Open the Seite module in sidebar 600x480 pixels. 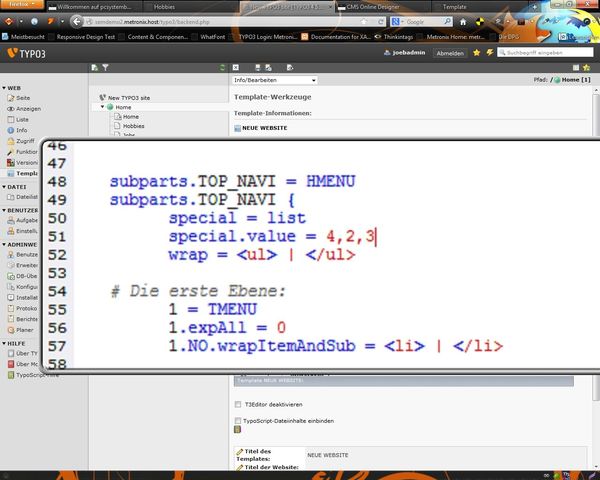(22, 97)
